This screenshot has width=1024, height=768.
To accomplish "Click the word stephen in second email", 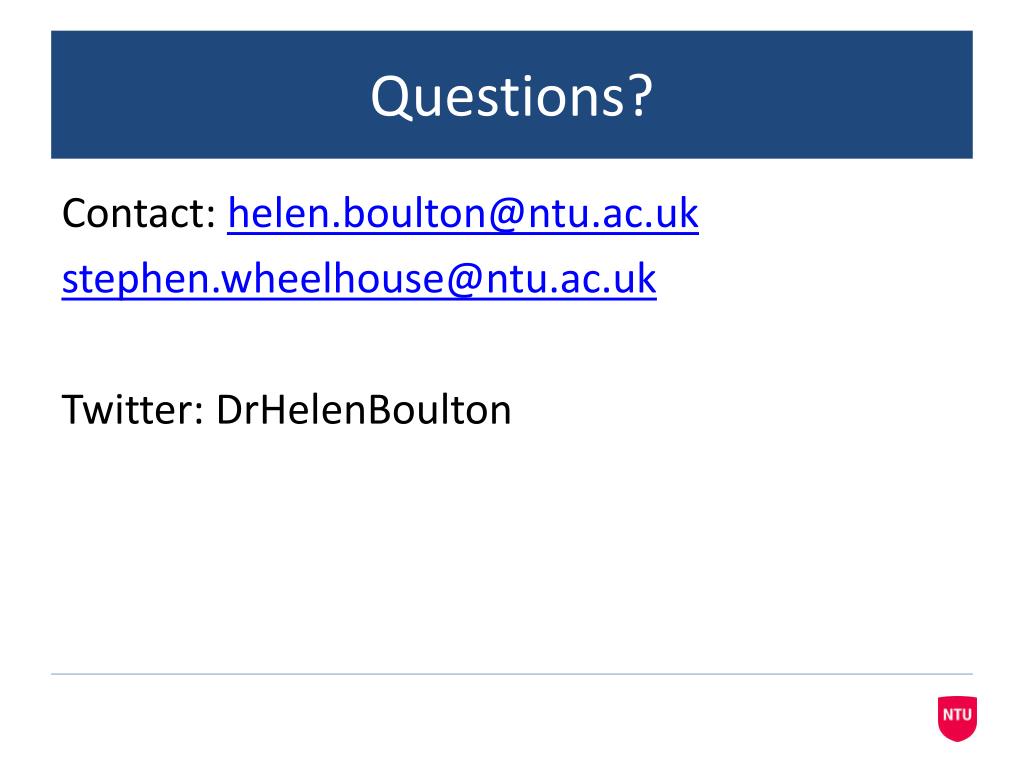I will point(136,280).
